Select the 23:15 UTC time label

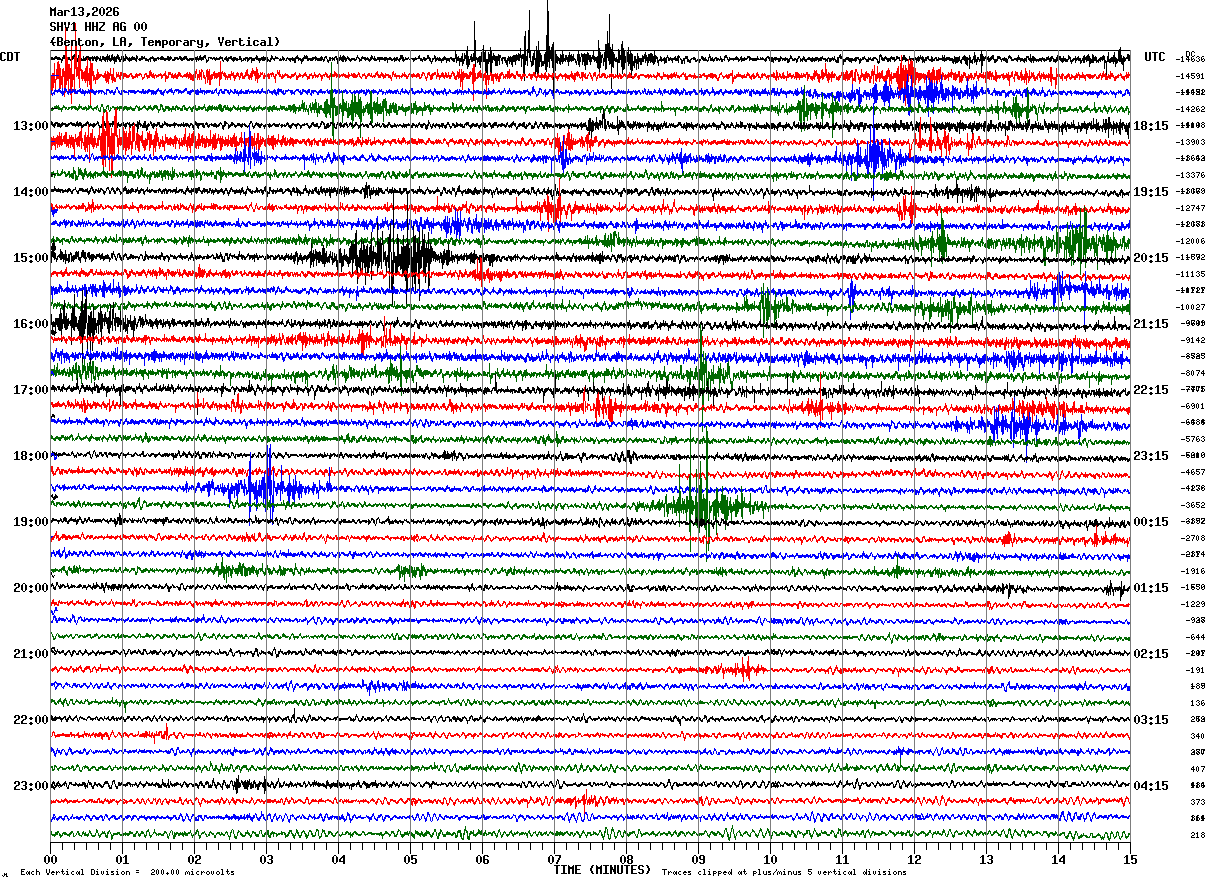pyautogui.click(x=1150, y=456)
